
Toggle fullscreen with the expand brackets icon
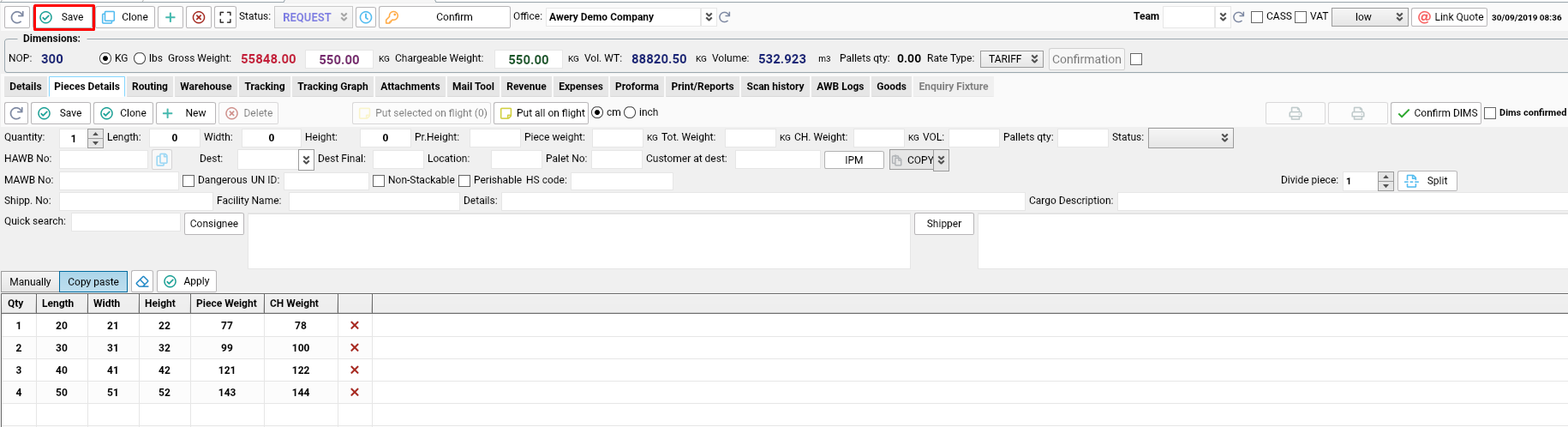click(225, 17)
